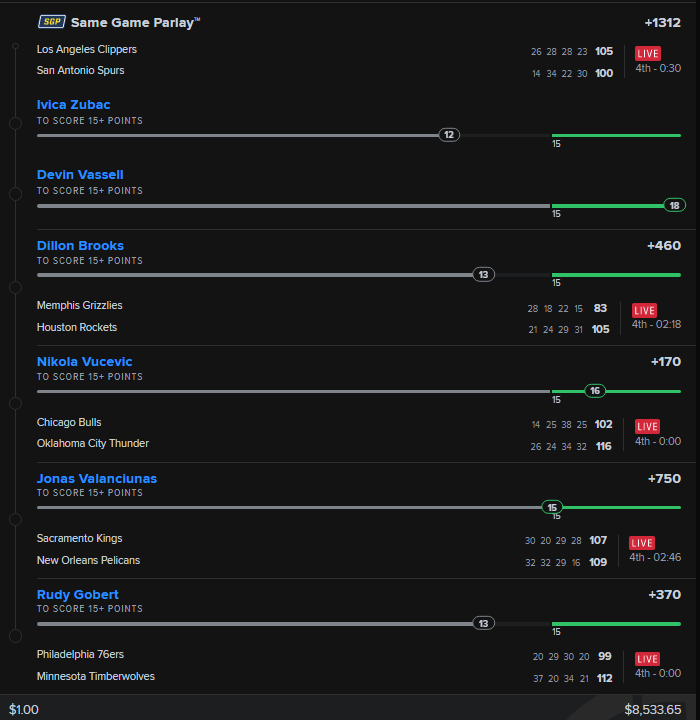Viewport: 700px width, 720px height.
Task: Click Chicago Bulls team name
Action: [69, 422]
